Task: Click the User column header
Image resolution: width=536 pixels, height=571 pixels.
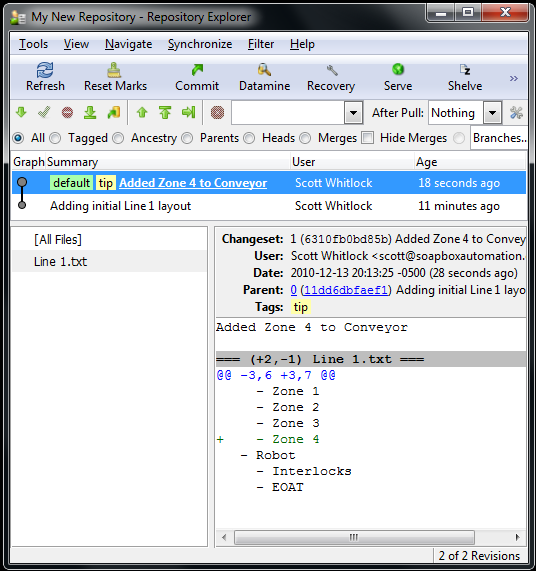Action: click(352, 162)
